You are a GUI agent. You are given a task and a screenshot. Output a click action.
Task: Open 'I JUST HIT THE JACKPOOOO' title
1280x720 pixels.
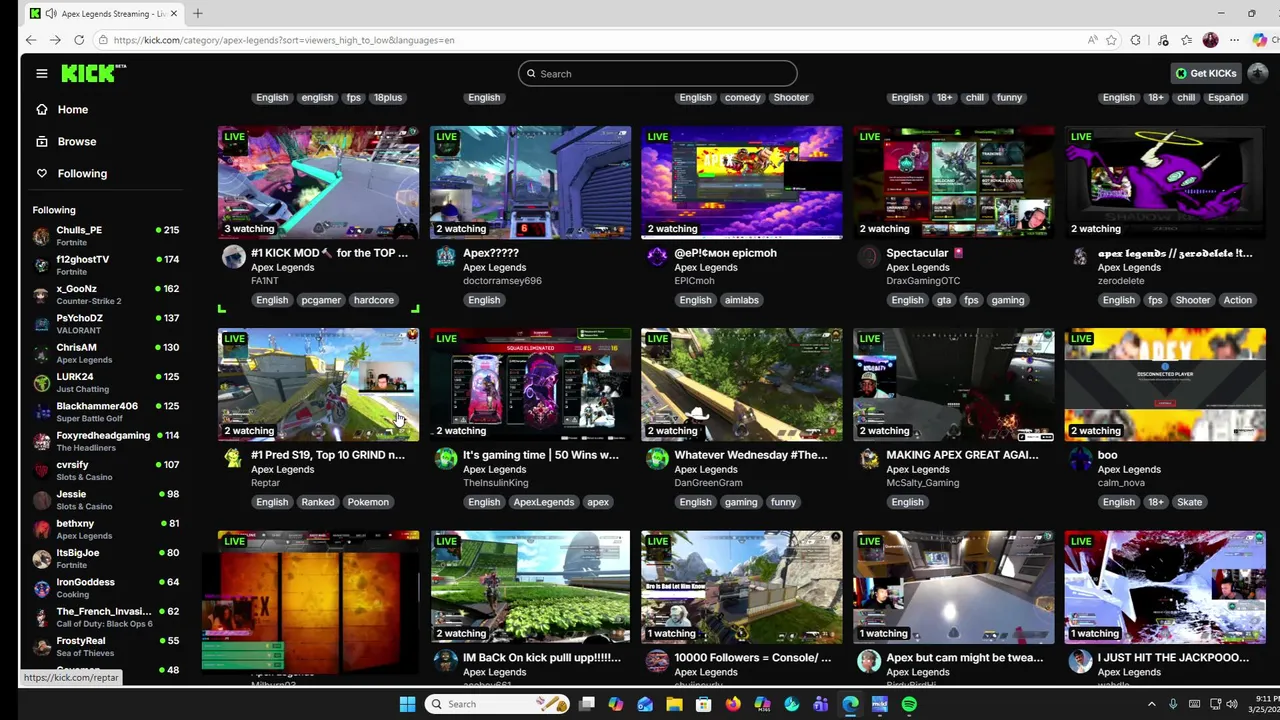[1173, 658]
